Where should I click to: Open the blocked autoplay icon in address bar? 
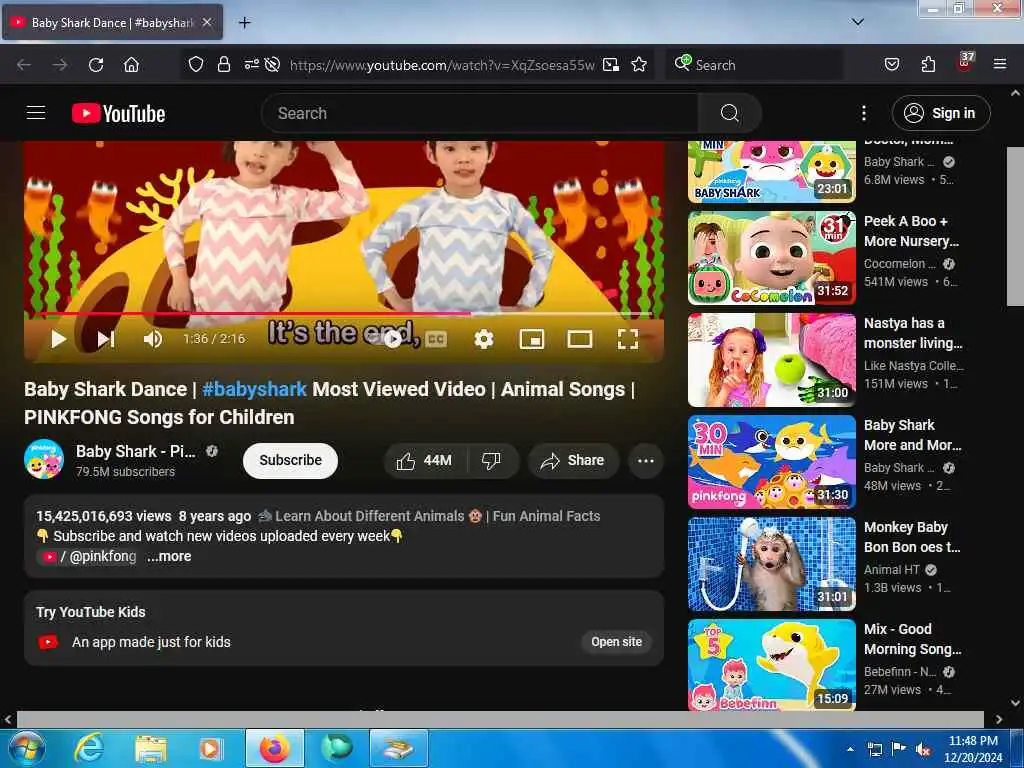[272, 65]
